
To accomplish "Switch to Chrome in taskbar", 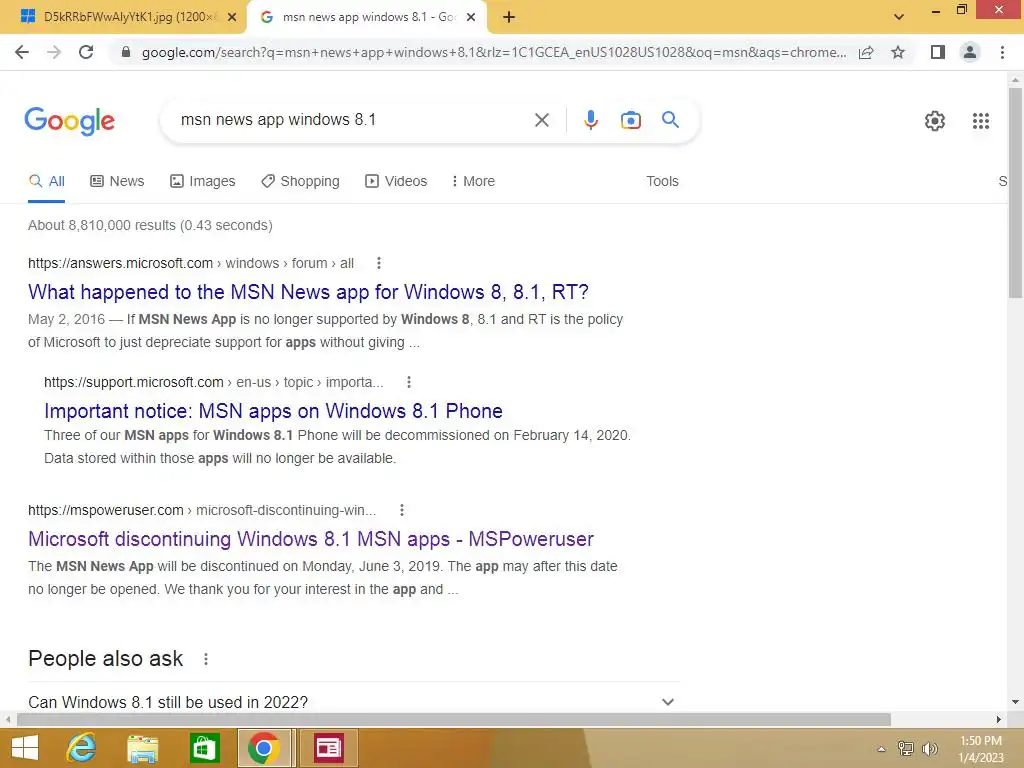I will point(264,748).
